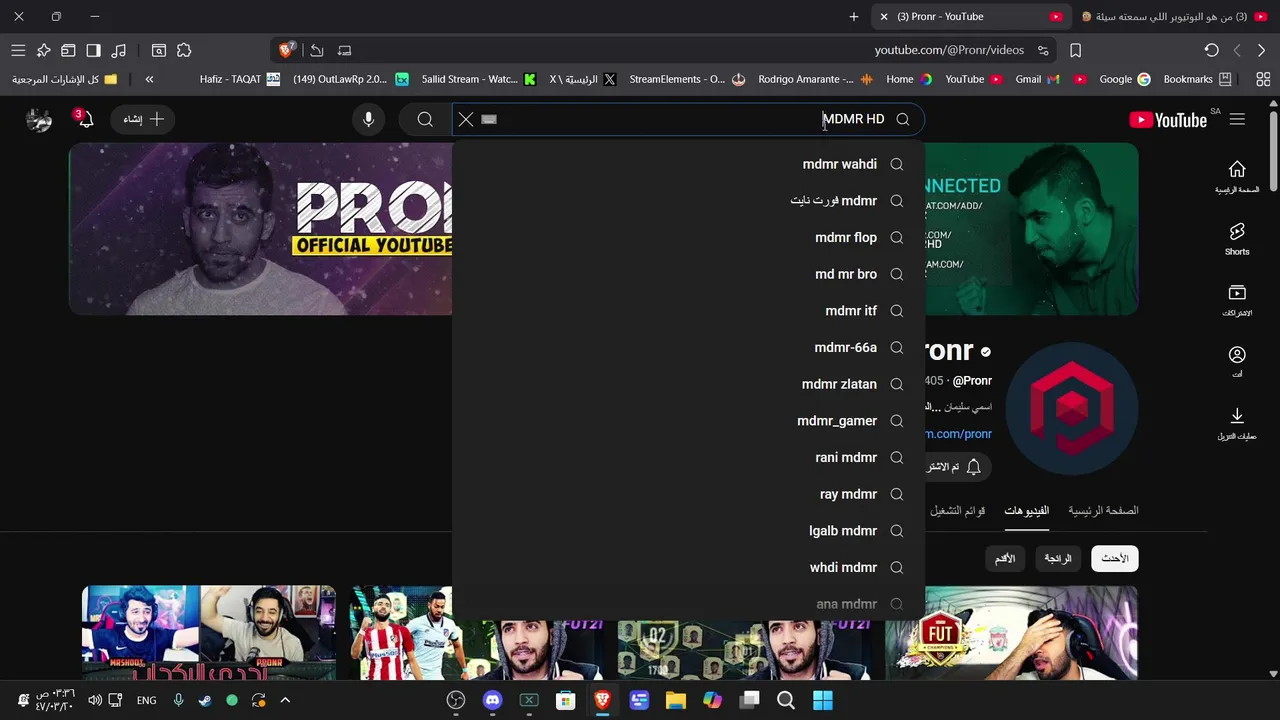Open the Hafiz - TAQAT bookmark

pyautogui.click(x=239, y=79)
